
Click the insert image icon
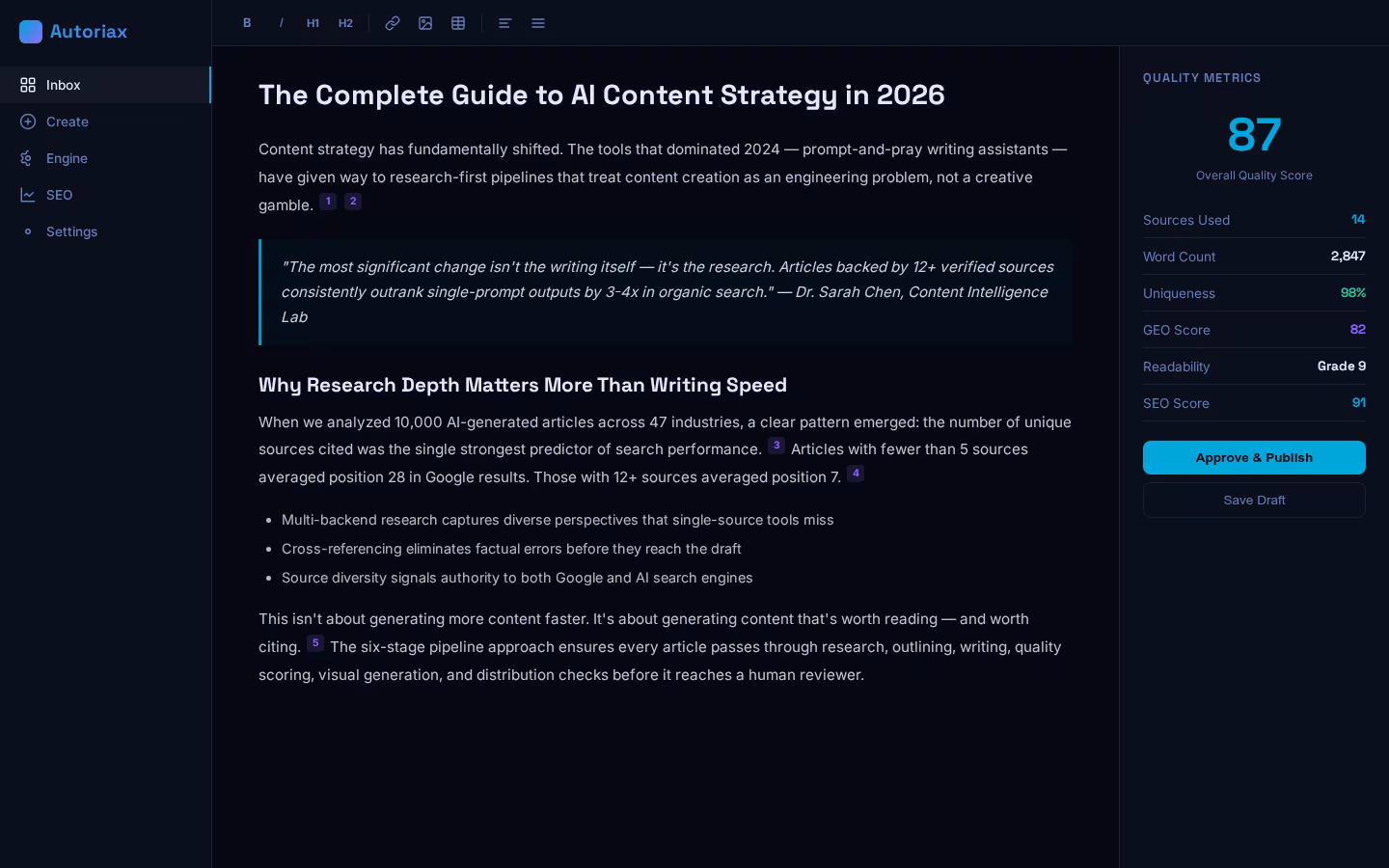[425, 23]
